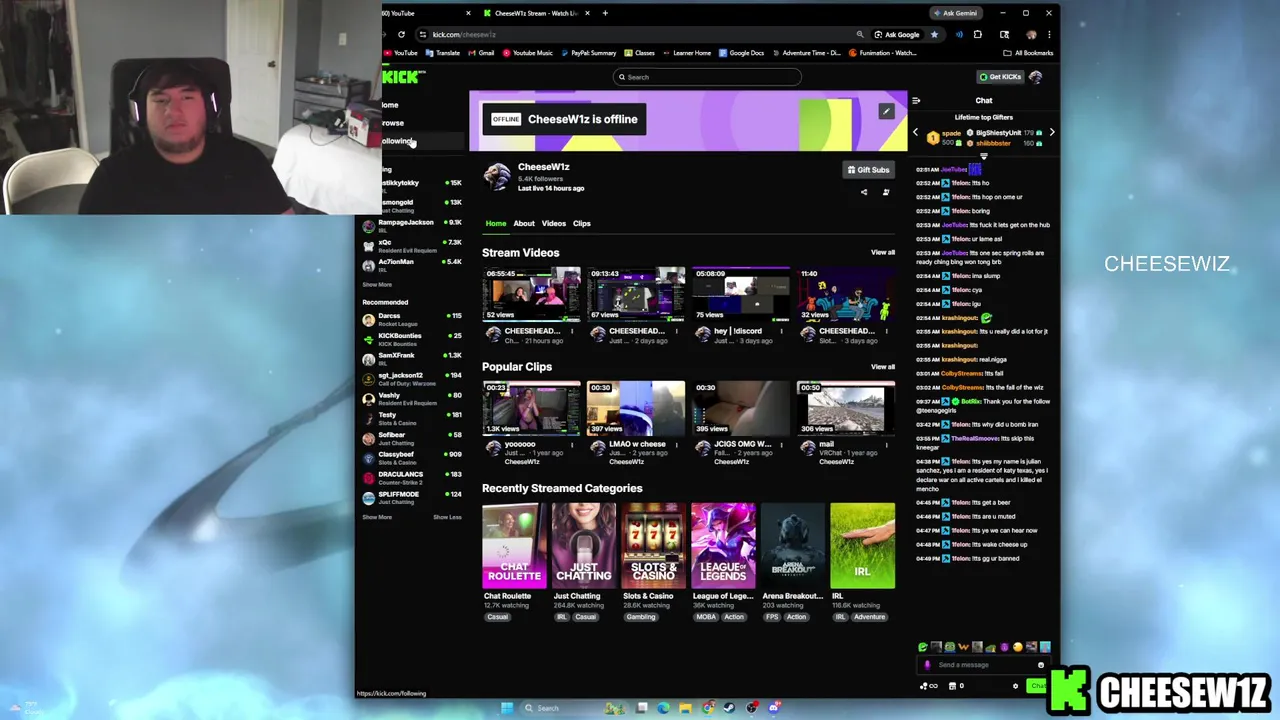This screenshot has height=720, width=1280.
Task: Click Show Less in Recommended list
Action: 447,517
